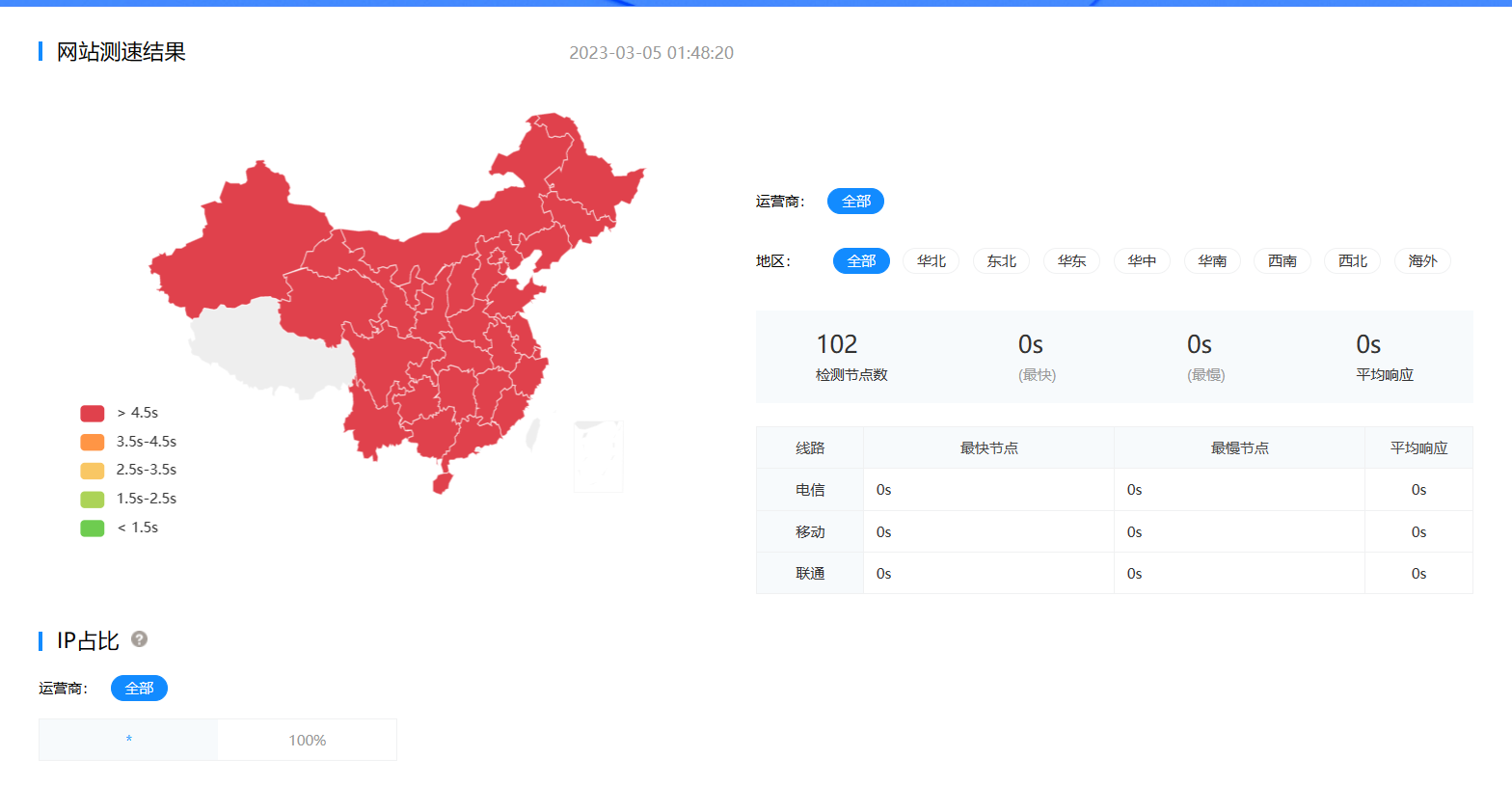Image resolution: width=1512 pixels, height=785 pixels.
Task: Filter by region 华中
Action: (1142, 261)
